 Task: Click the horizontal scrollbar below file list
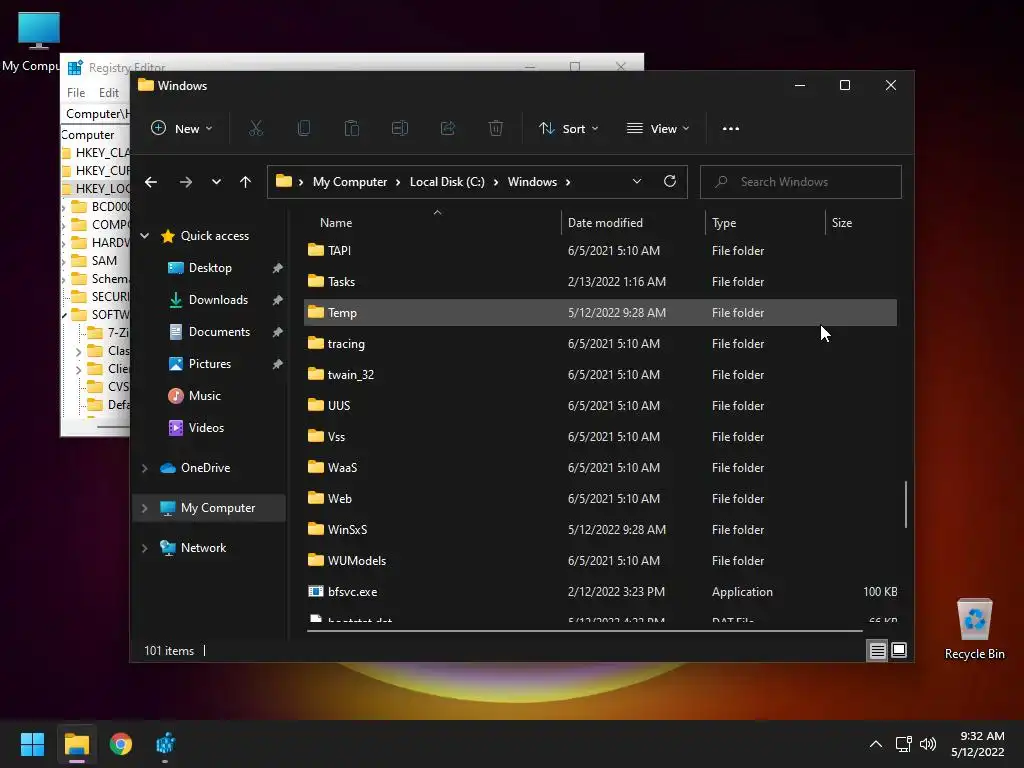pos(584,631)
